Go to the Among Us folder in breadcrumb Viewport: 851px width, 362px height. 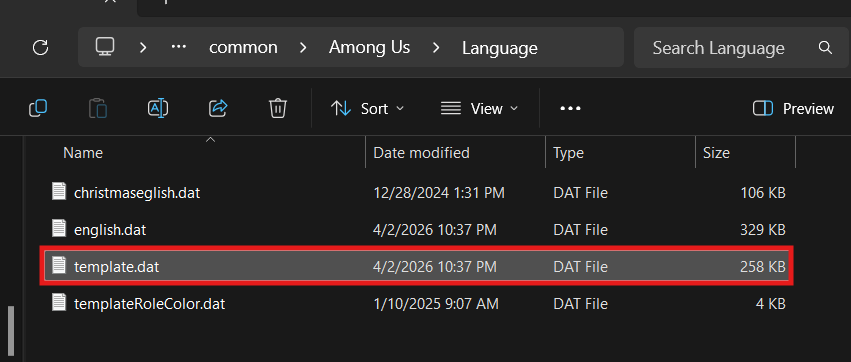[369, 48]
